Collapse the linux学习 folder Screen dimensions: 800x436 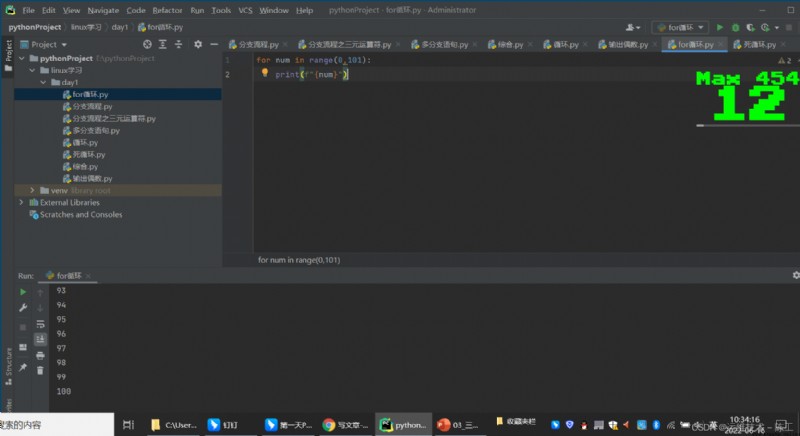point(33,70)
